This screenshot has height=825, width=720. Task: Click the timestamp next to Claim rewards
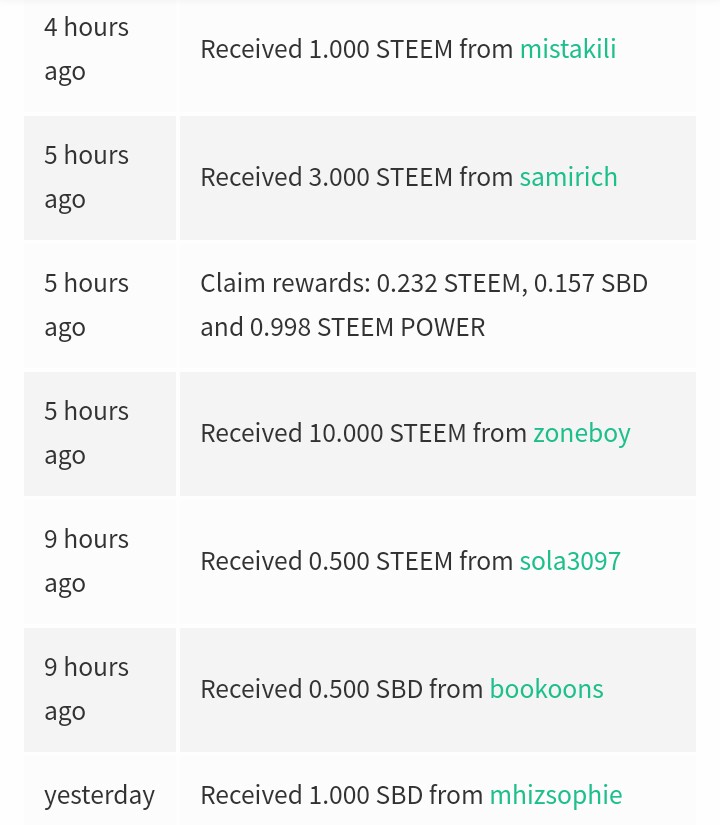(x=86, y=305)
